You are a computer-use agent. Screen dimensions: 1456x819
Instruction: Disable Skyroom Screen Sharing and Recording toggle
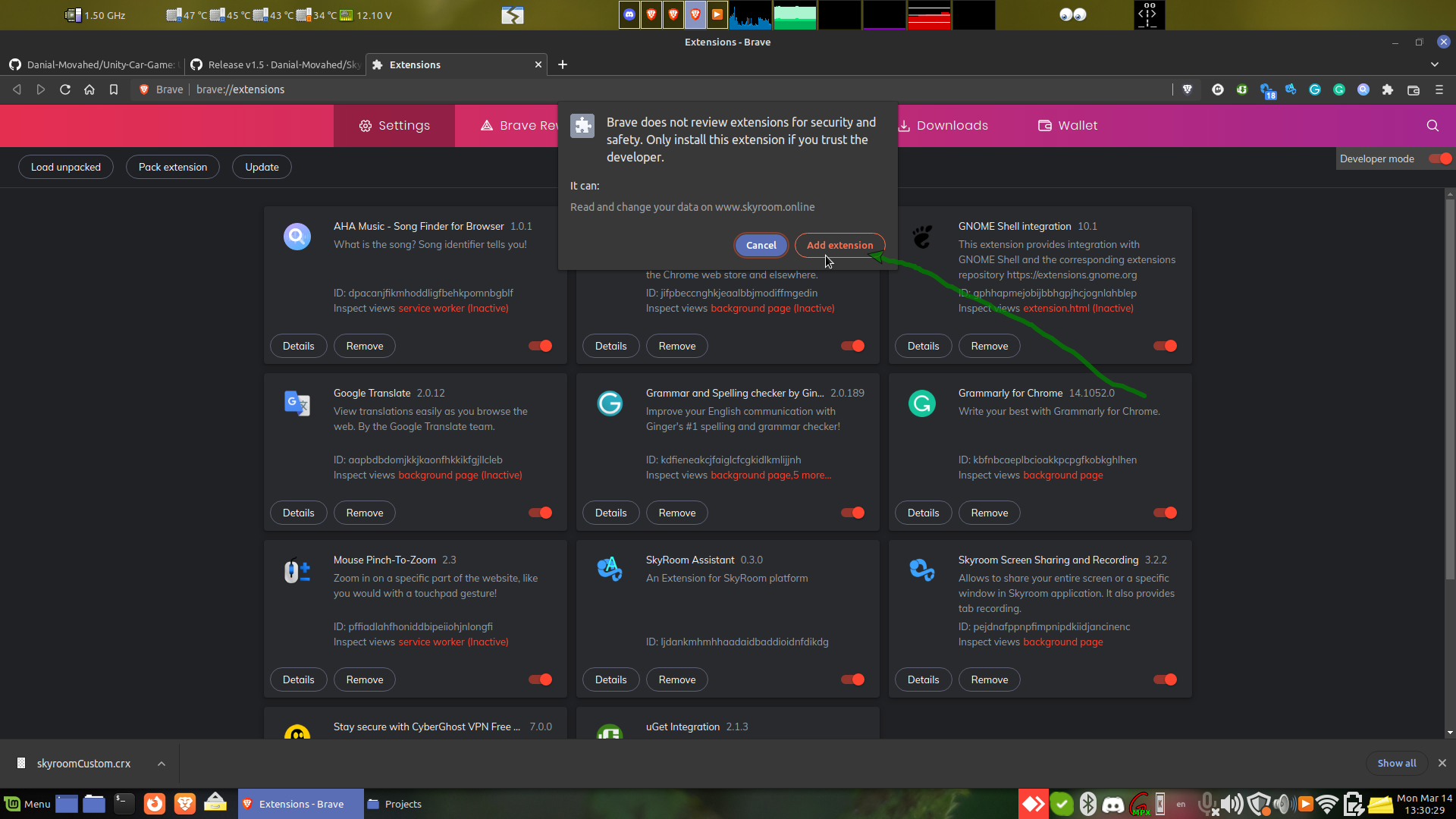click(1165, 679)
